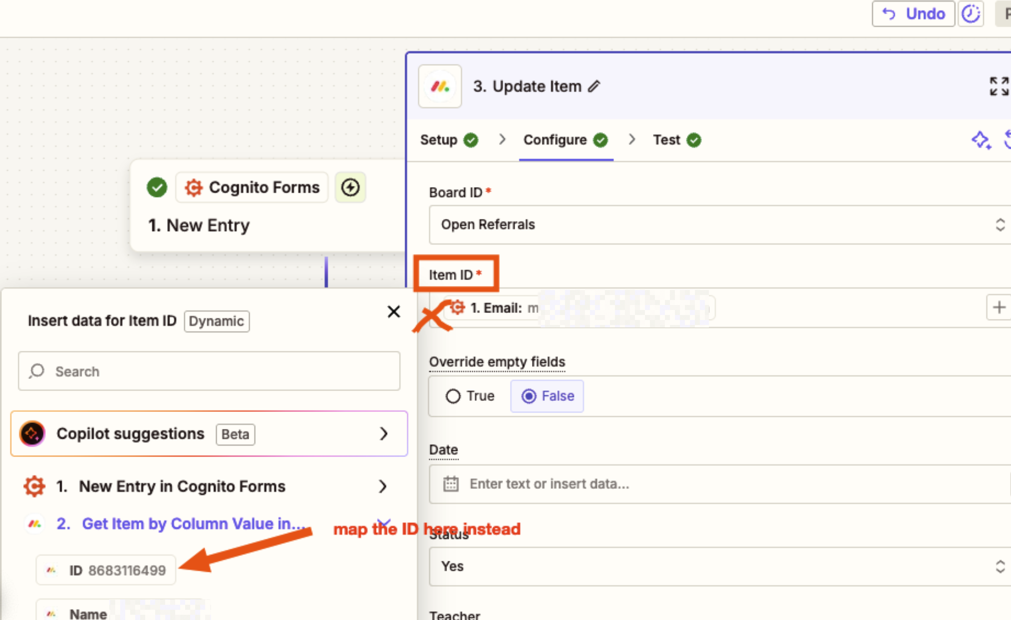Click the 'Board ID' field label
The image size is (1011, 620).
[456, 193]
